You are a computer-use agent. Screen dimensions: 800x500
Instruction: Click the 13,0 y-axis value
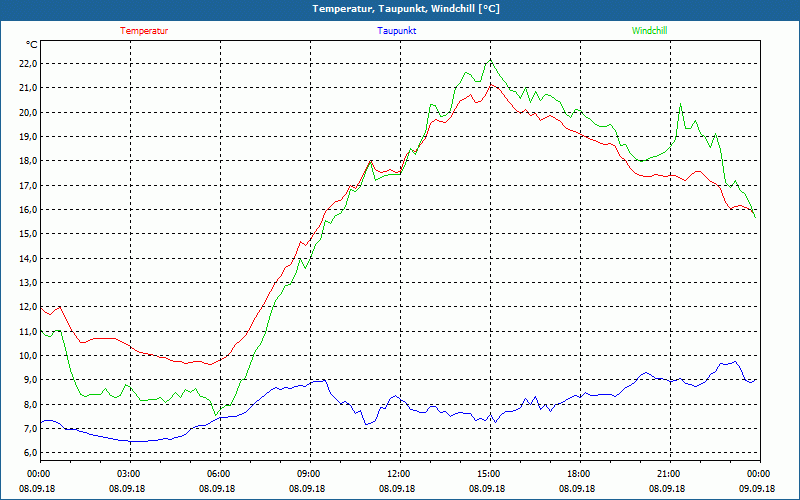[28, 283]
